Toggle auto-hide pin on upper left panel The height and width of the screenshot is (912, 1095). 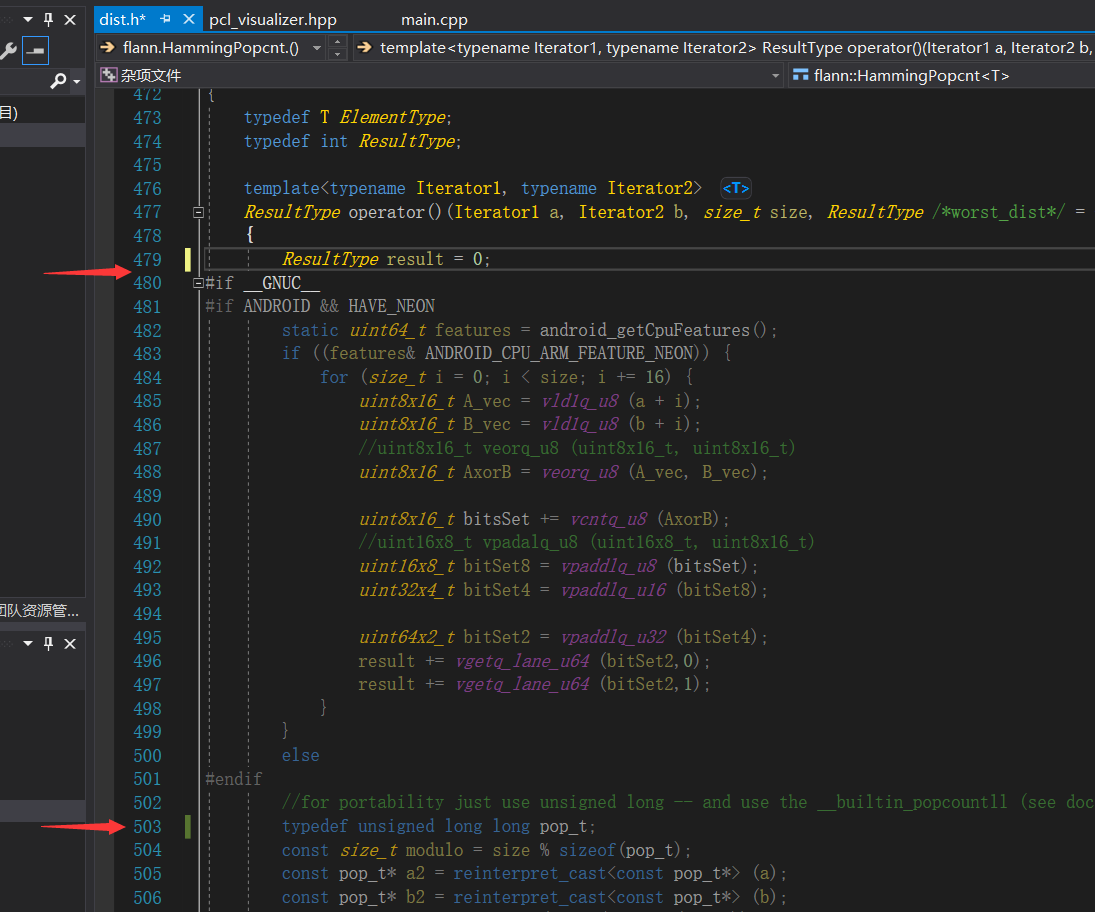pyautogui.click(x=48, y=19)
